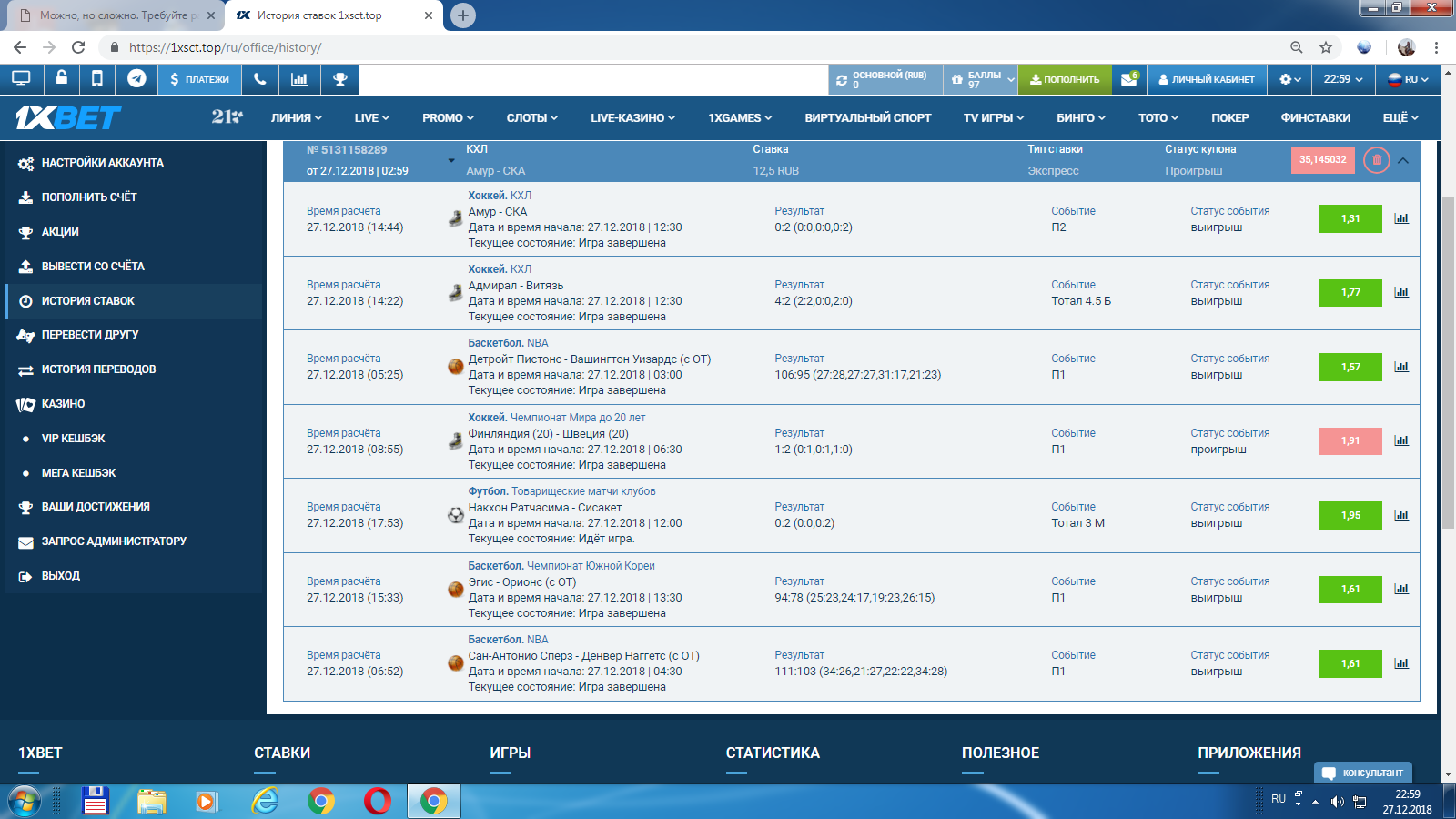The width and height of the screenshot is (1456, 819).
Task: Click the pink 35,145032 coefficient badge
Action: [x=1323, y=160]
